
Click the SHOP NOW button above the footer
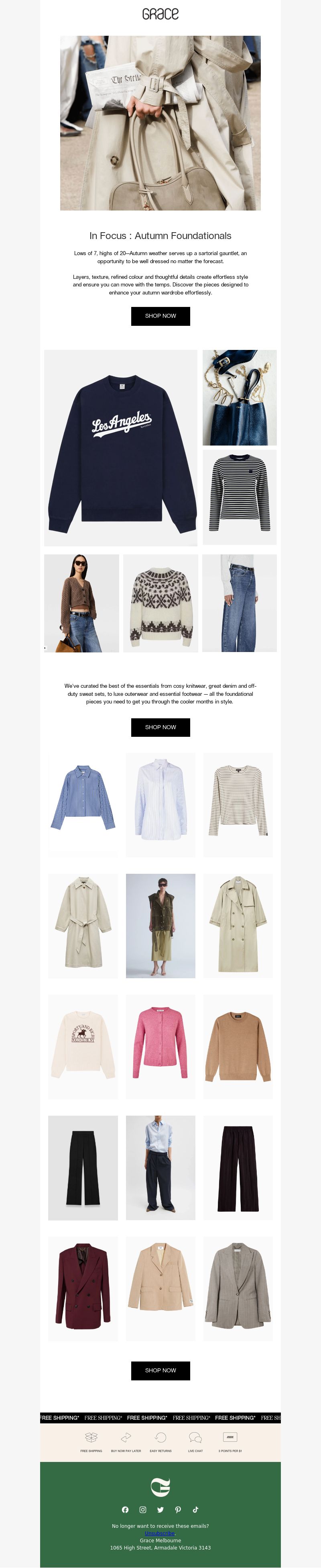coord(160,1370)
